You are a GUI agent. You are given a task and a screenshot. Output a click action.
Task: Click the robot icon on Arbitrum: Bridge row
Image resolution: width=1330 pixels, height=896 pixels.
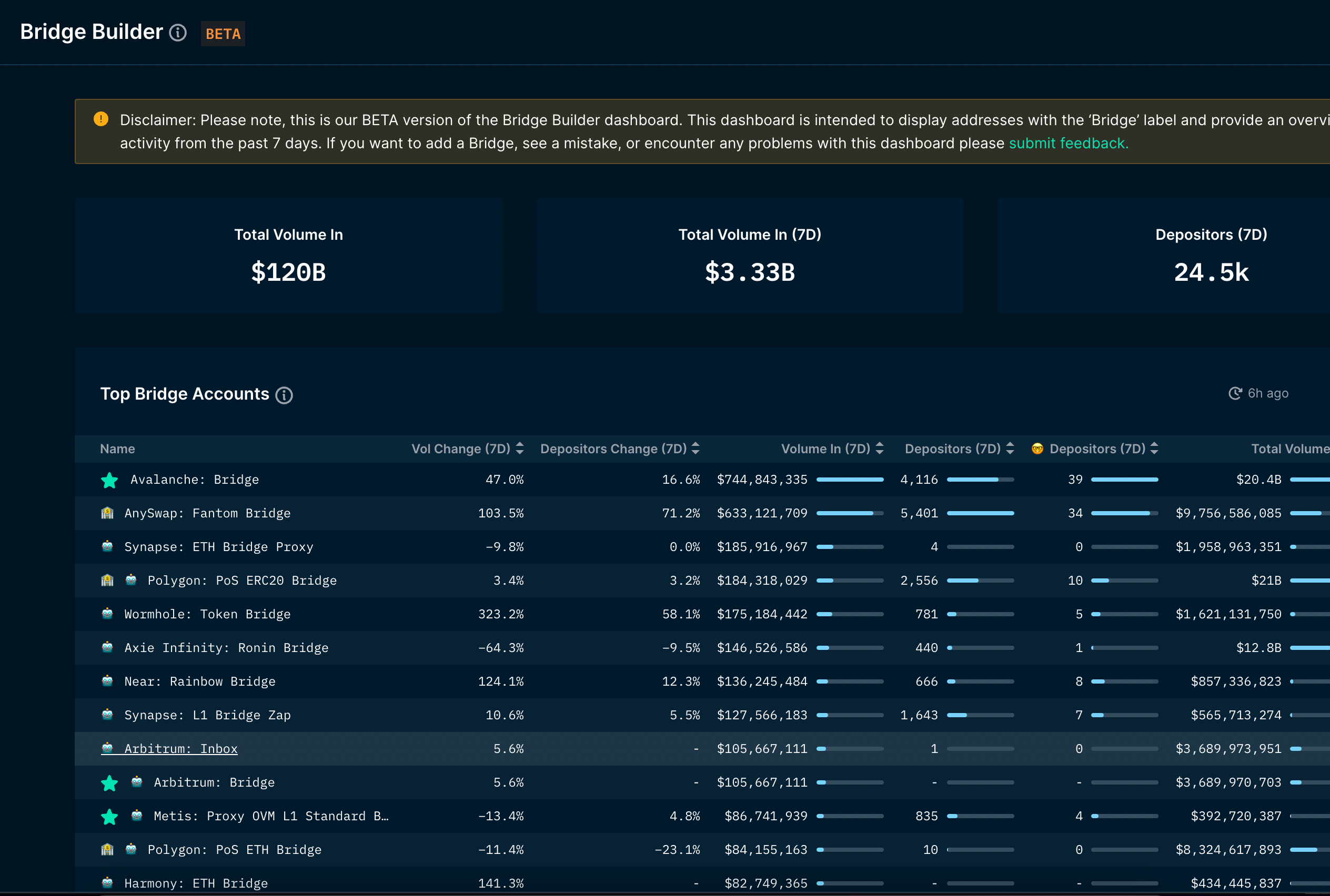tap(137, 782)
